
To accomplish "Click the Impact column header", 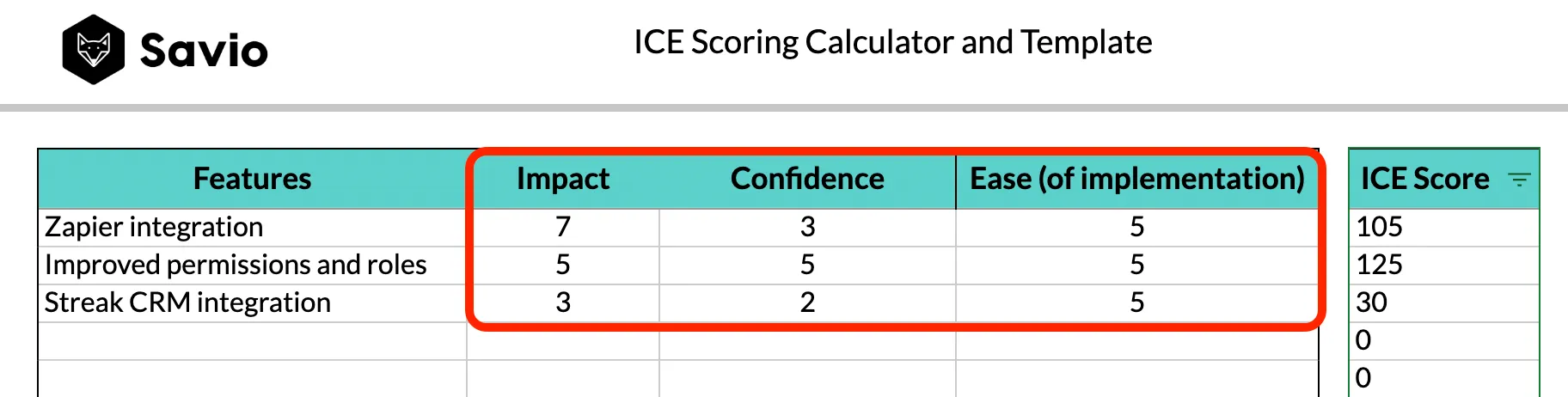I will point(562,179).
